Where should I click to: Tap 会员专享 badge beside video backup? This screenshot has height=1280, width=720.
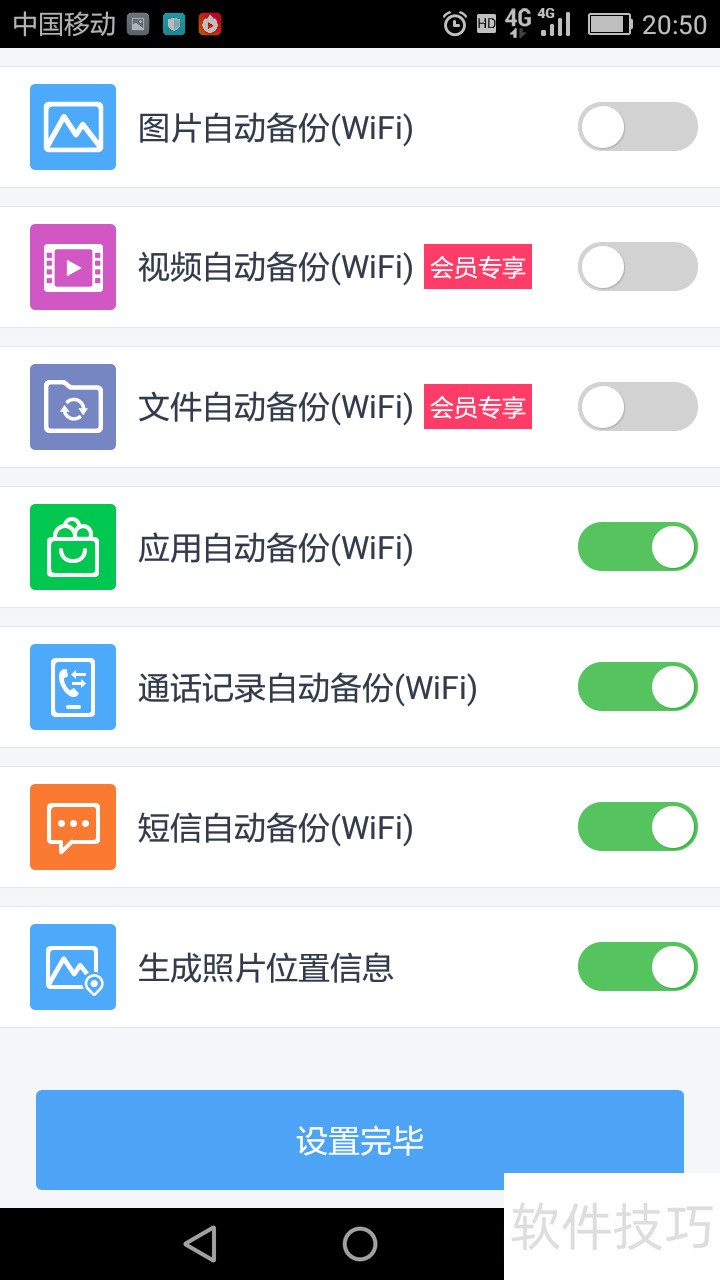(478, 267)
